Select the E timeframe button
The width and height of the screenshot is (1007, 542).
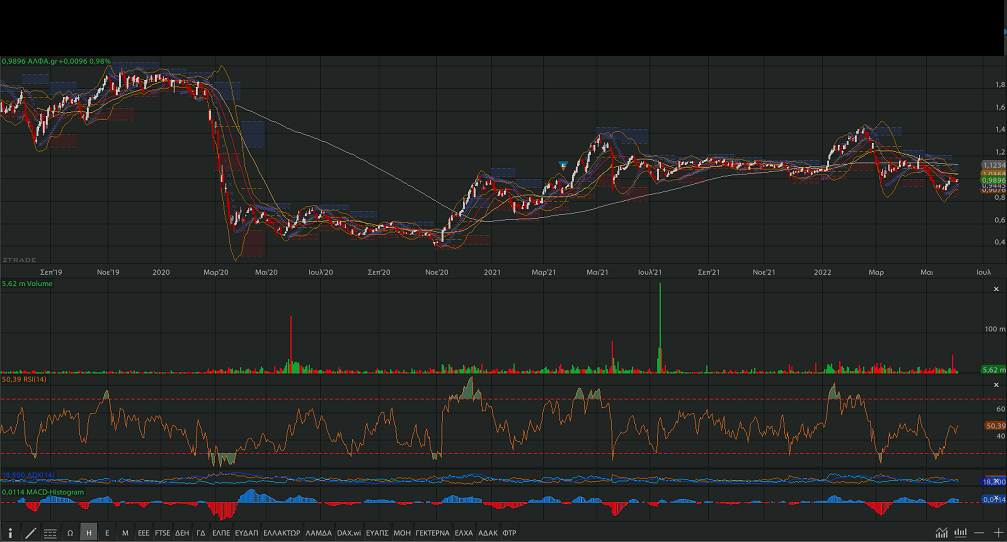click(107, 533)
